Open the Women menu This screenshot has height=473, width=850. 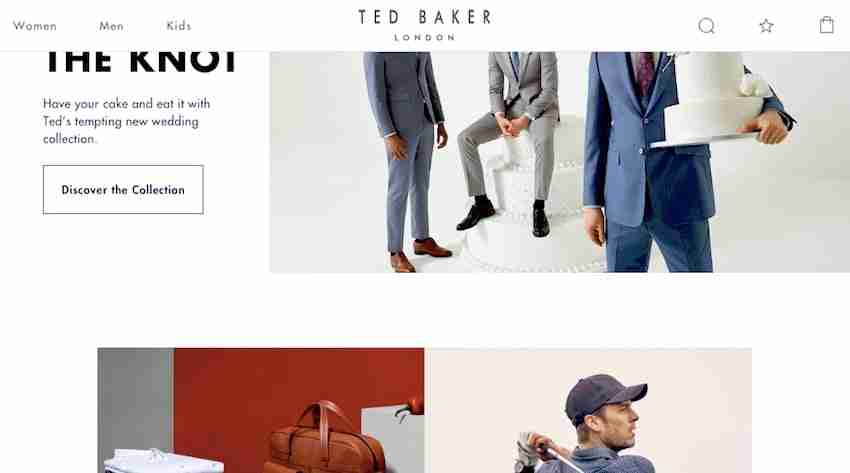pyautogui.click(x=35, y=26)
